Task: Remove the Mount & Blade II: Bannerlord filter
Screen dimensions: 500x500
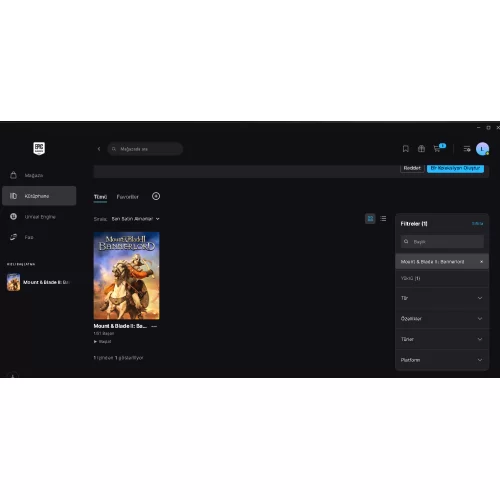Action: point(481,262)
